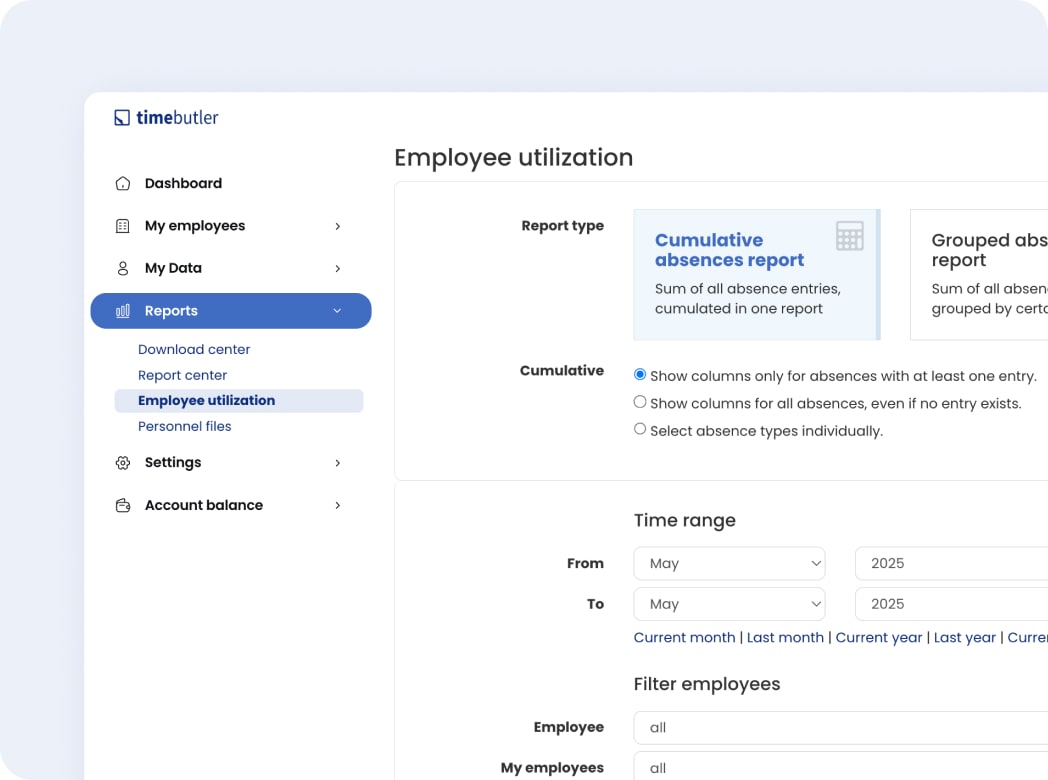Click the Dashboard house icon

[123, 184]
